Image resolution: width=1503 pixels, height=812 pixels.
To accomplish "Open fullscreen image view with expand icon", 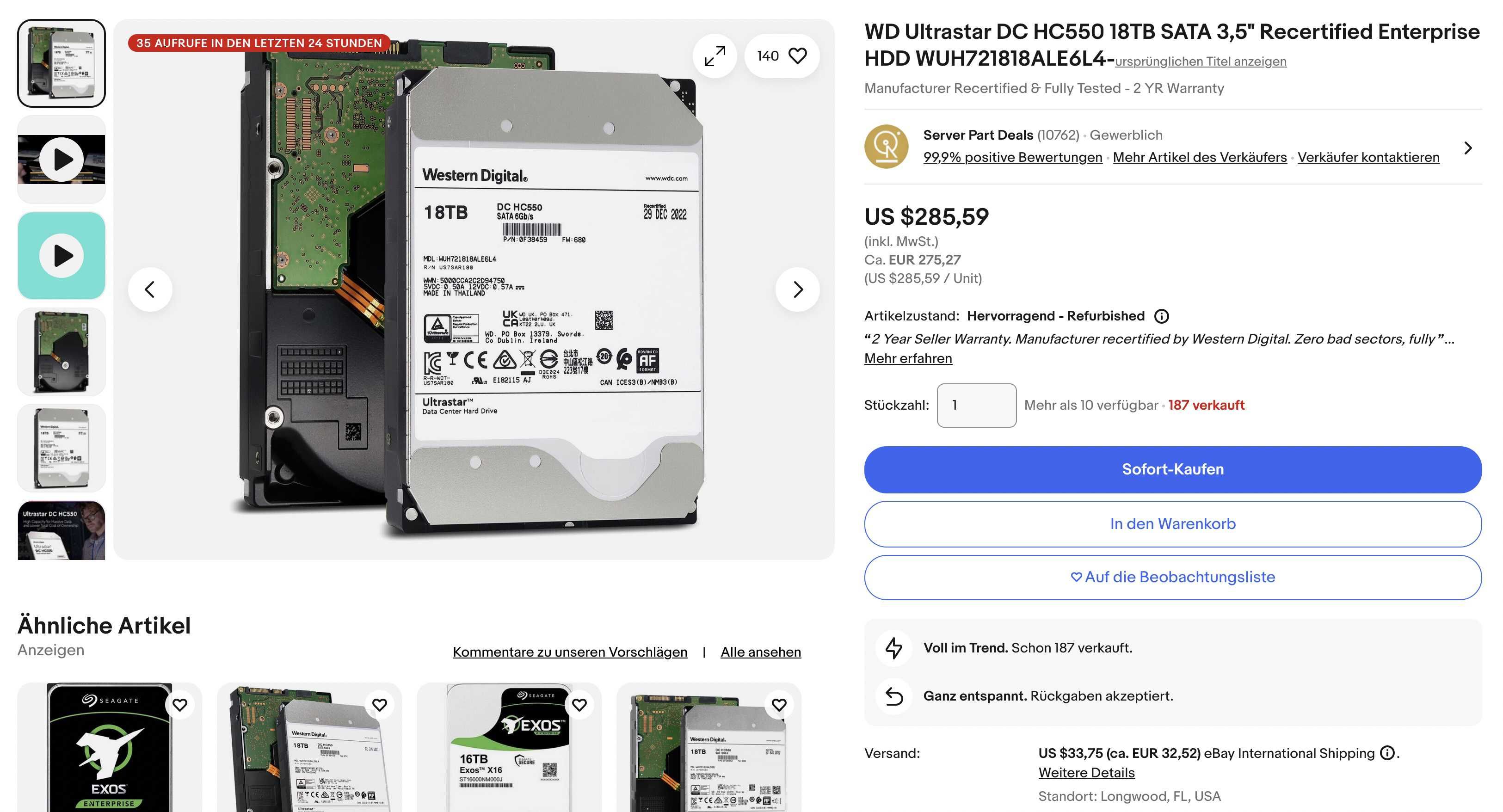I will pos(714,56).
